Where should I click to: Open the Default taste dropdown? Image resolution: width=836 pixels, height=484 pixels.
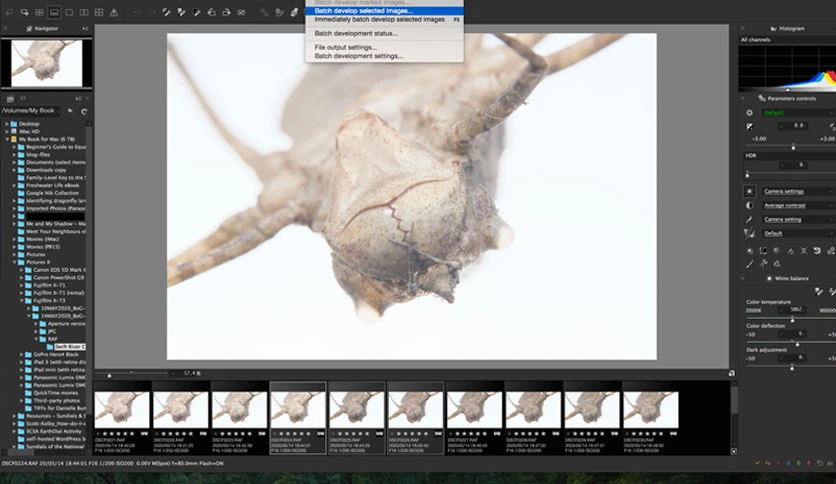798,112
